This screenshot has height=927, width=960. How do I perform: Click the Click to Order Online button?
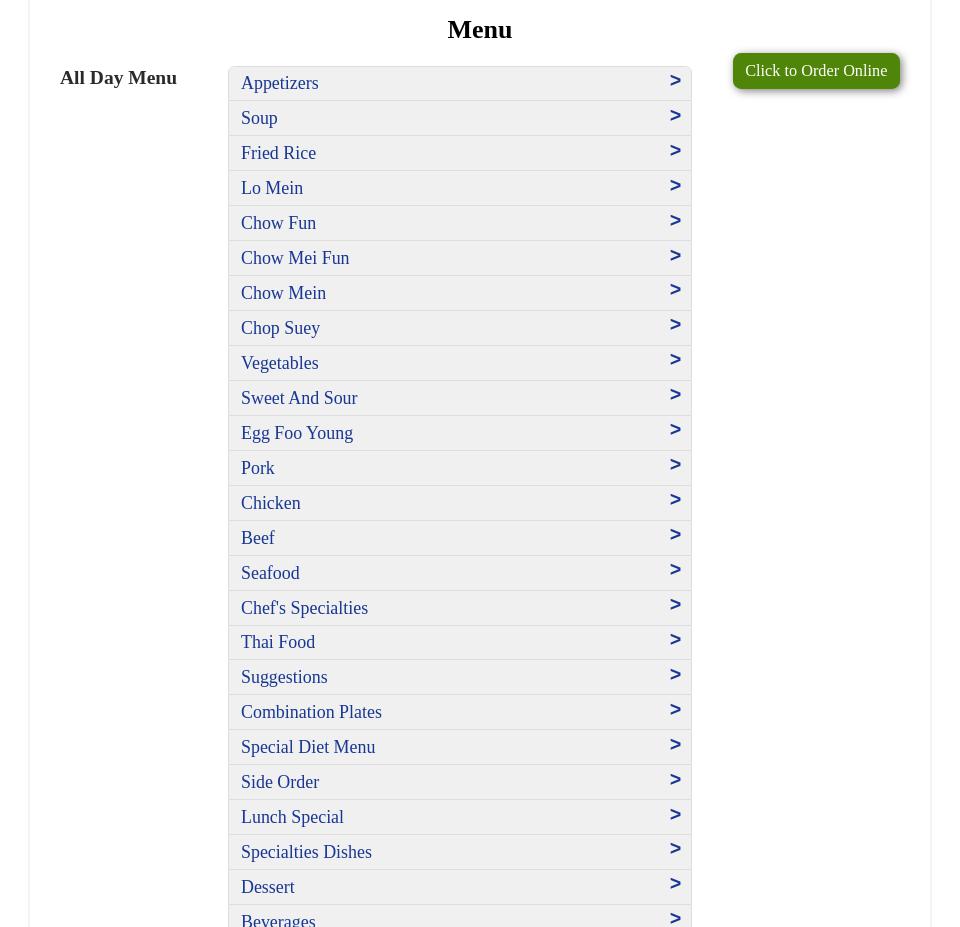pyautogui.click(x=815, y=71)
